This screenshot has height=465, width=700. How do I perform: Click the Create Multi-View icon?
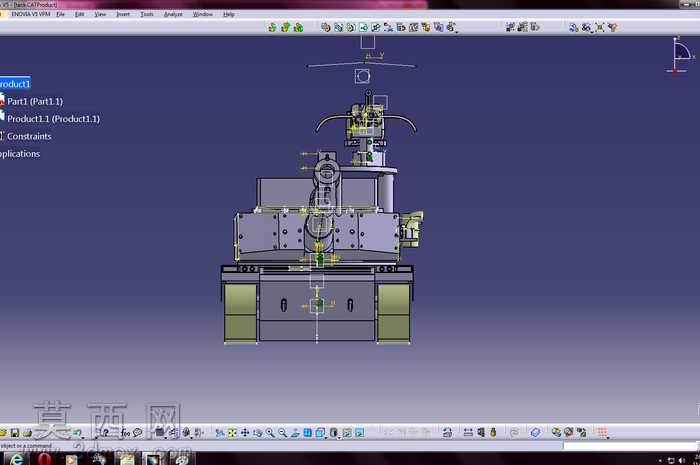point(308,432)
